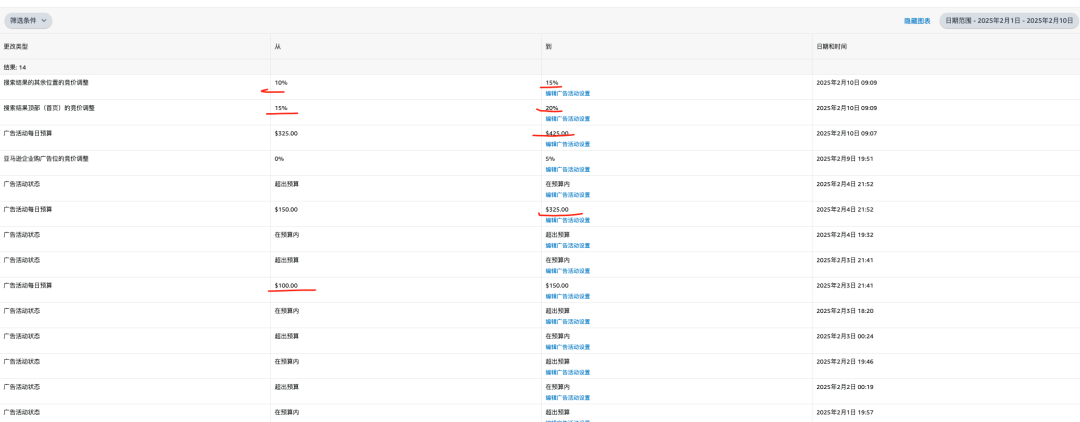Click the 15% value in the 从 column
The image size is (1080, 422).
[x=281, y=108]
